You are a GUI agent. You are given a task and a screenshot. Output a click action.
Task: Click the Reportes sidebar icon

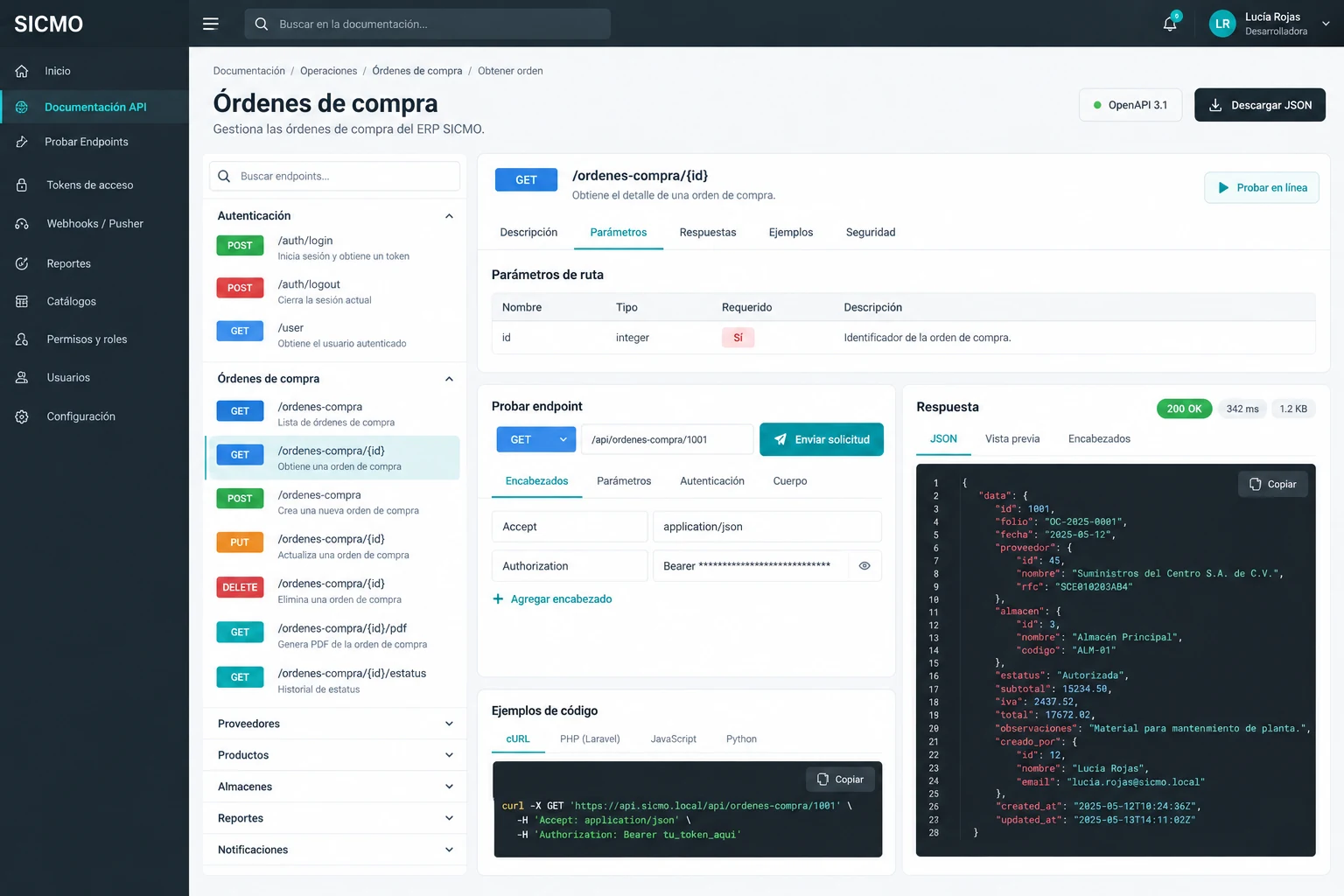click(22, 263)
